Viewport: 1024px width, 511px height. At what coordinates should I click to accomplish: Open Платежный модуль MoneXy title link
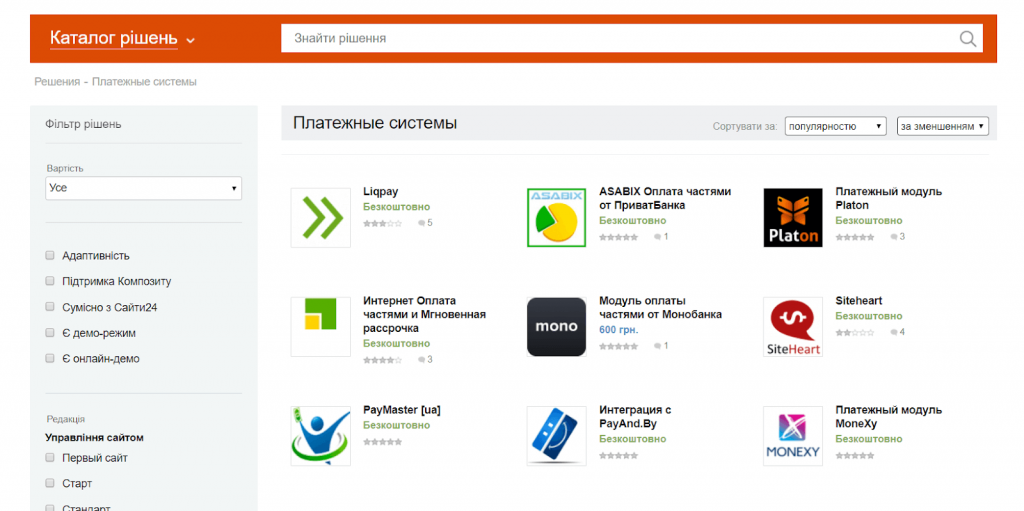point(889,417)
